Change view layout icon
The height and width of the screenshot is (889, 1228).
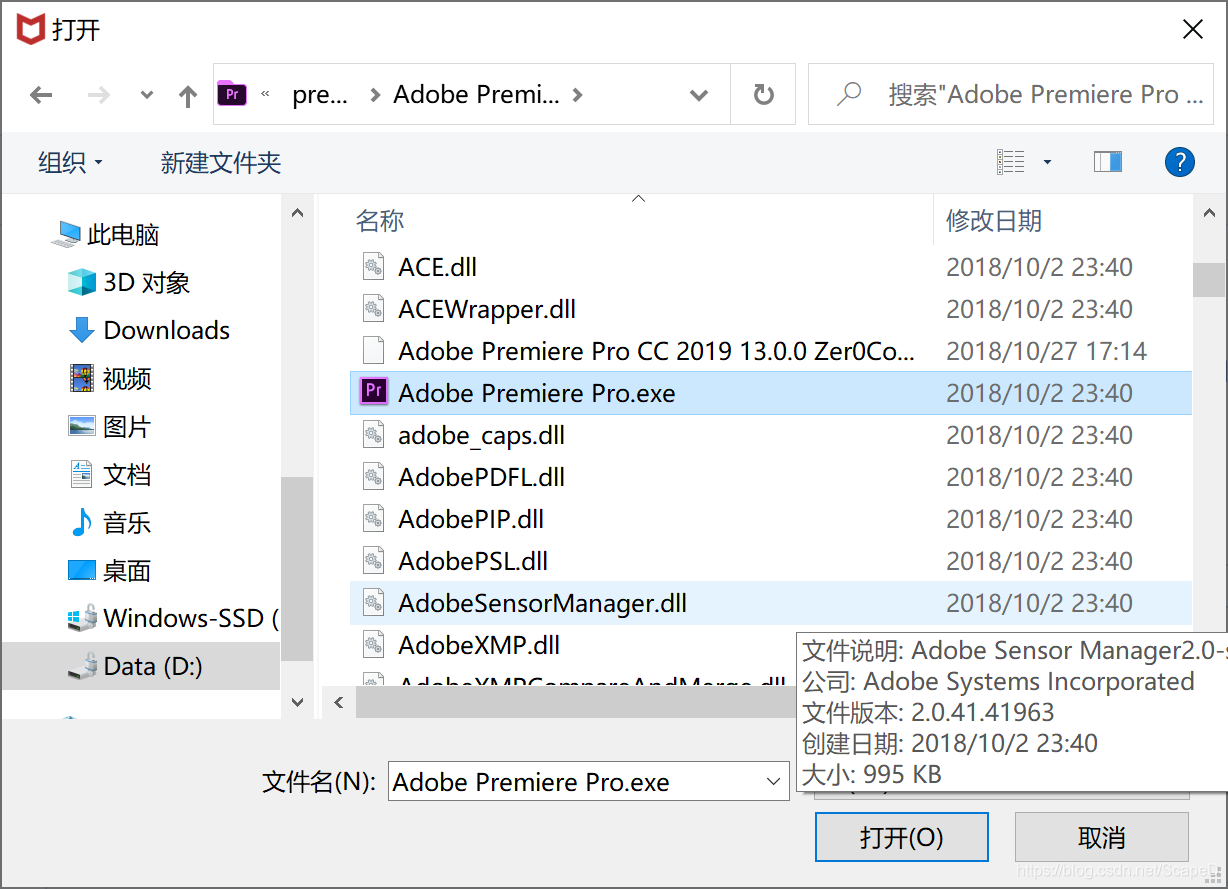[x=1011, y=161]
